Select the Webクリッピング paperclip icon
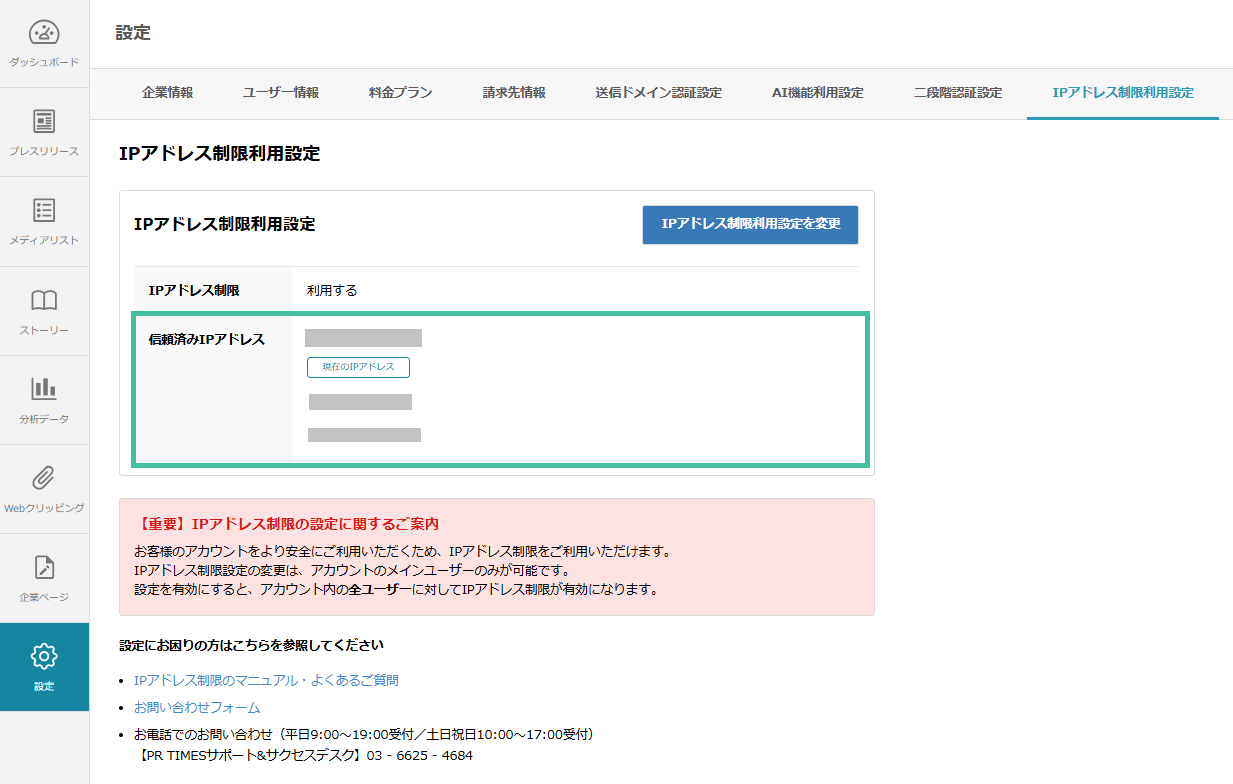The height and width of the screenshot is (784, 1233). 44,486
